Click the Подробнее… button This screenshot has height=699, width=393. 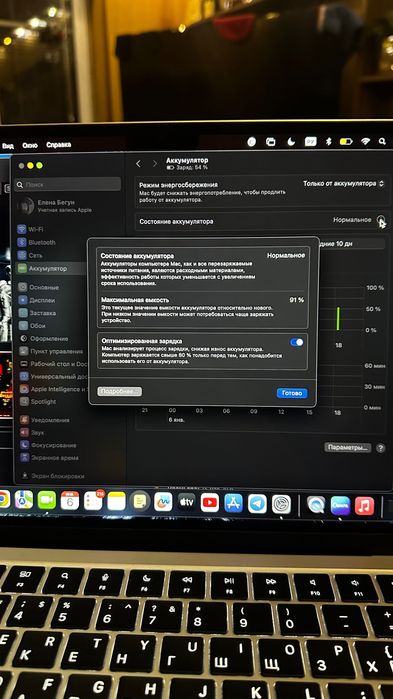pos(120,391)
